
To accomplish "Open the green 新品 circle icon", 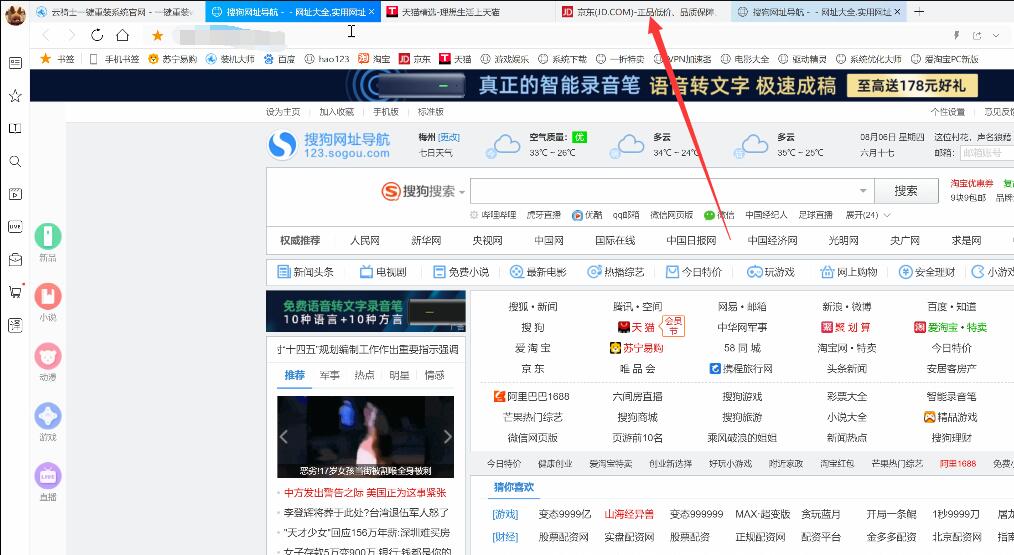I will 48,236.
